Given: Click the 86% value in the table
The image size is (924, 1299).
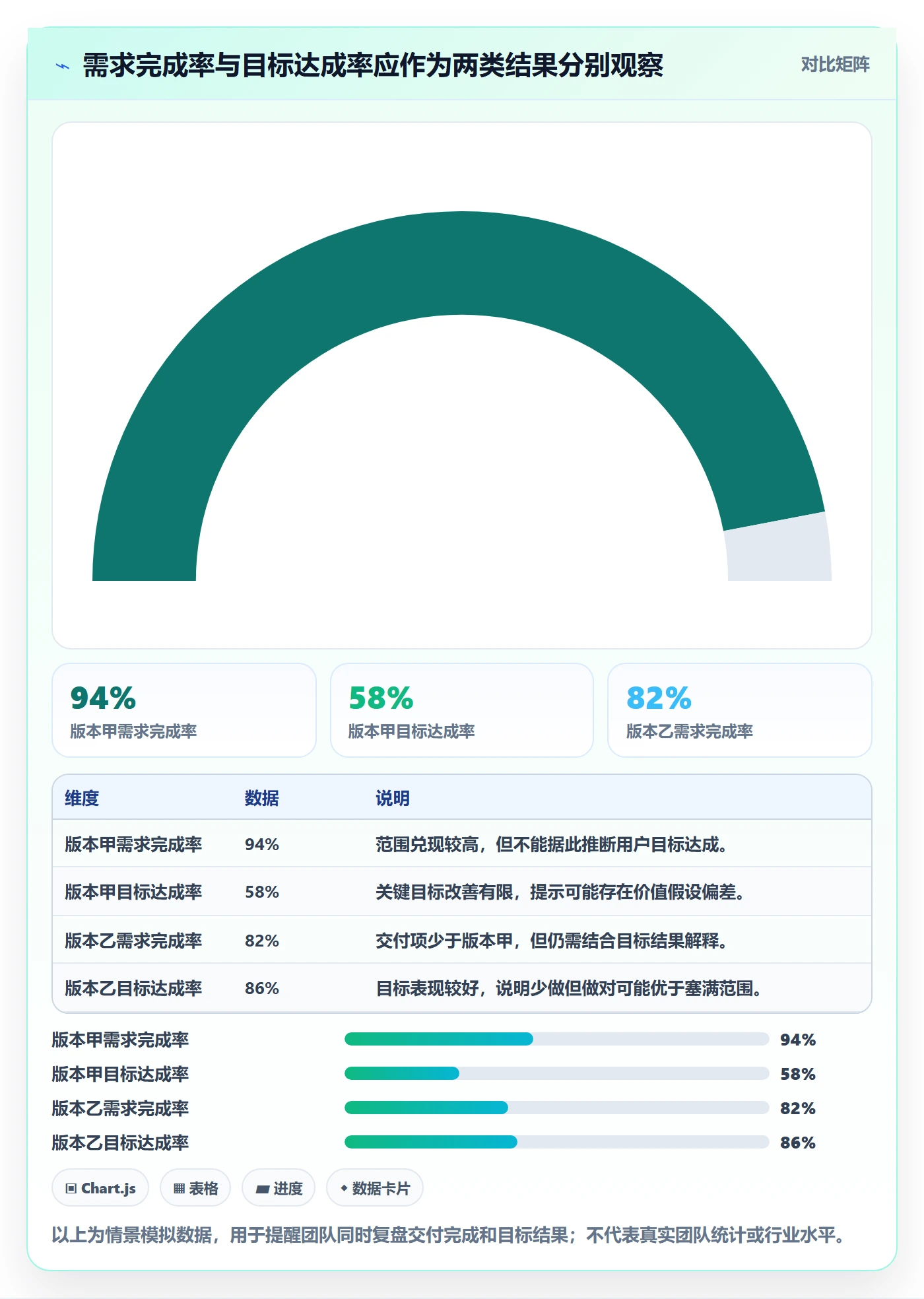Looking at the screenshot, I should (x=262, y=988).
